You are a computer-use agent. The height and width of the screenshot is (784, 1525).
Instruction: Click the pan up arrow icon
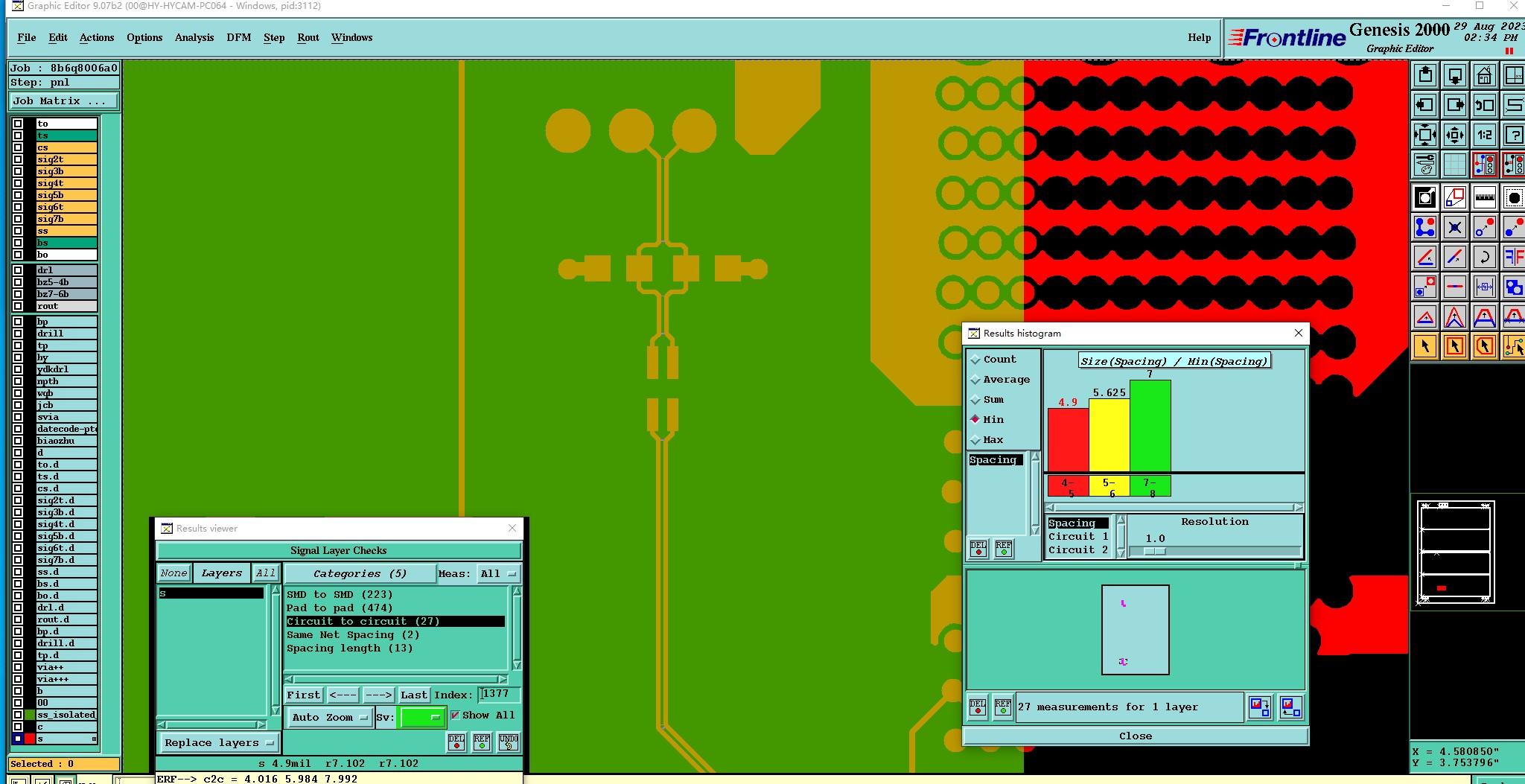tap(1425, 75)
